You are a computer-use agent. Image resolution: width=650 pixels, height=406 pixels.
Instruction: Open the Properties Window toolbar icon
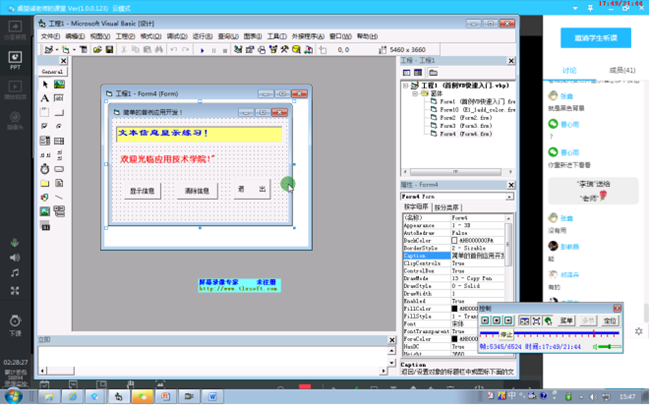250,50
